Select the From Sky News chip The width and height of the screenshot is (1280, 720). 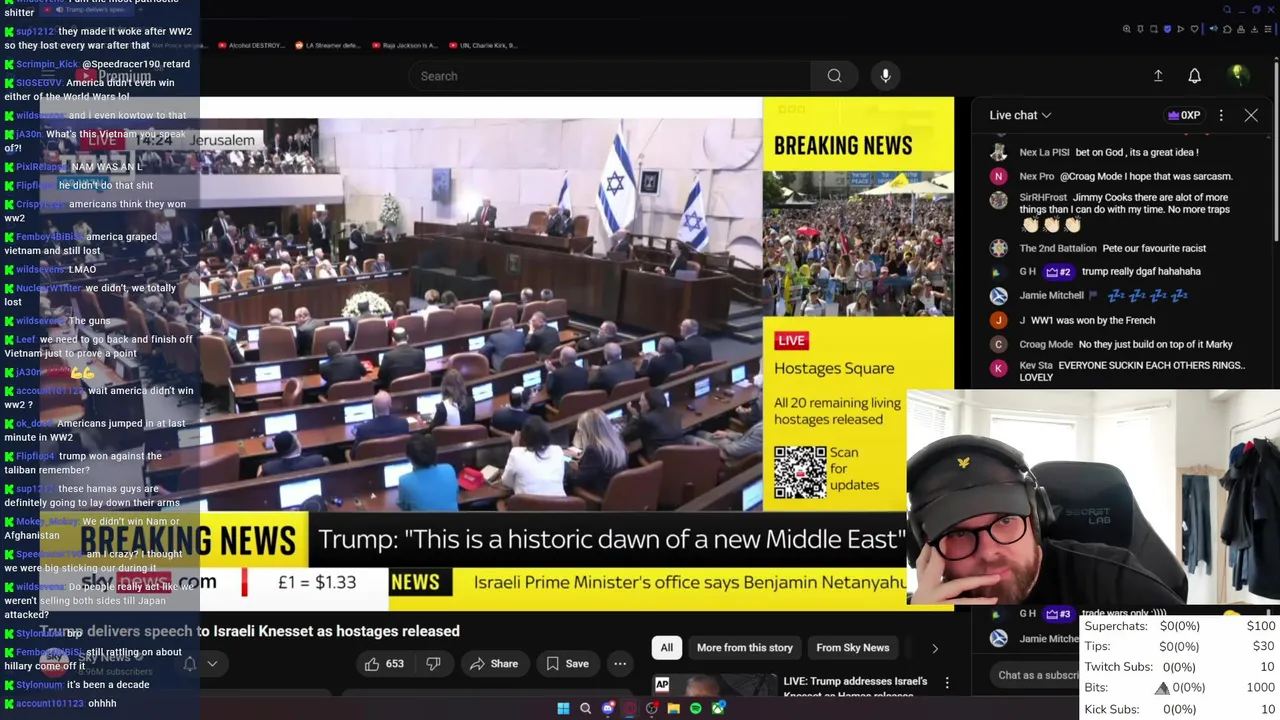click(853, 648)
